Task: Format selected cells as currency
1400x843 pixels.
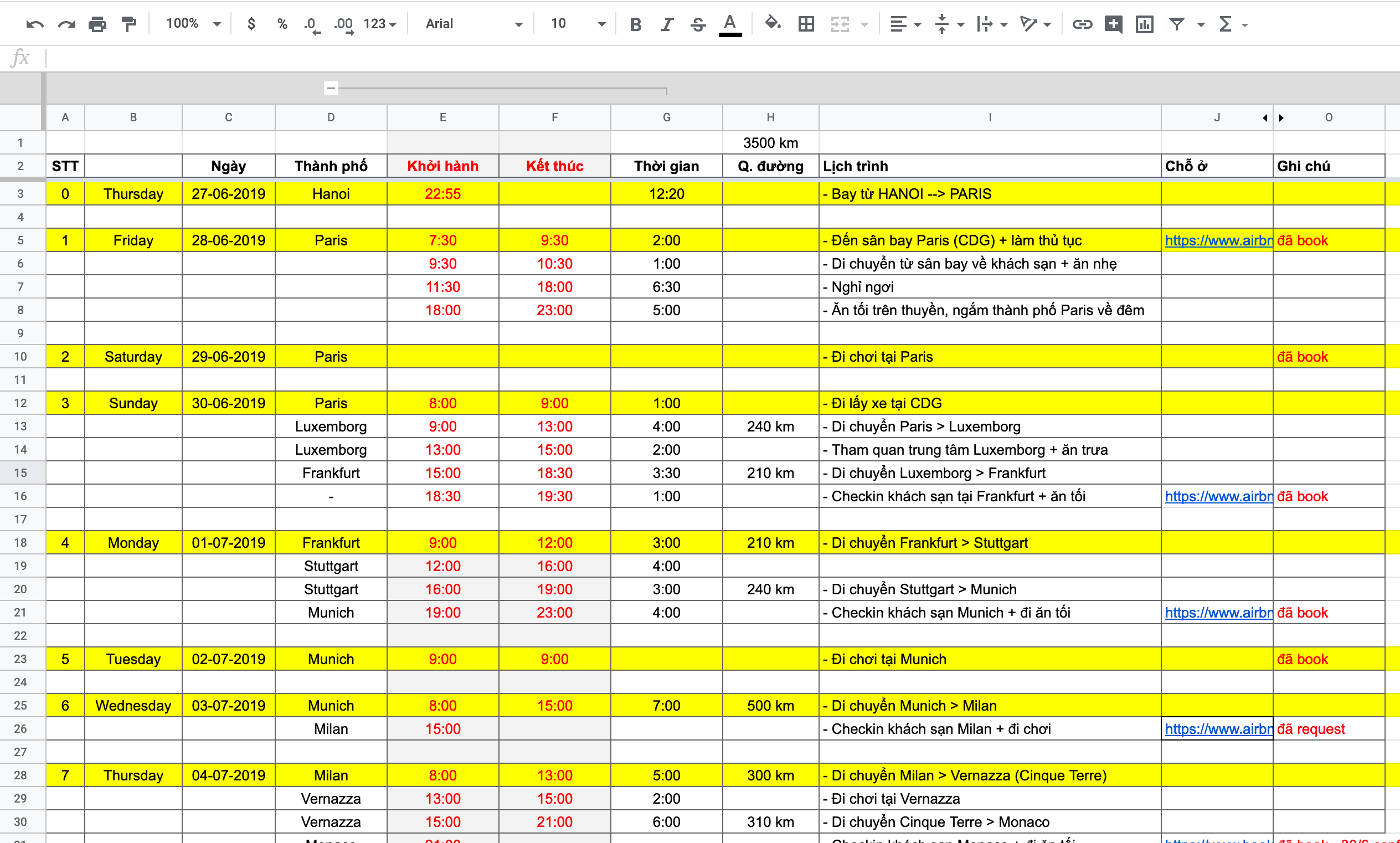Action: click(x=251, y=24)
